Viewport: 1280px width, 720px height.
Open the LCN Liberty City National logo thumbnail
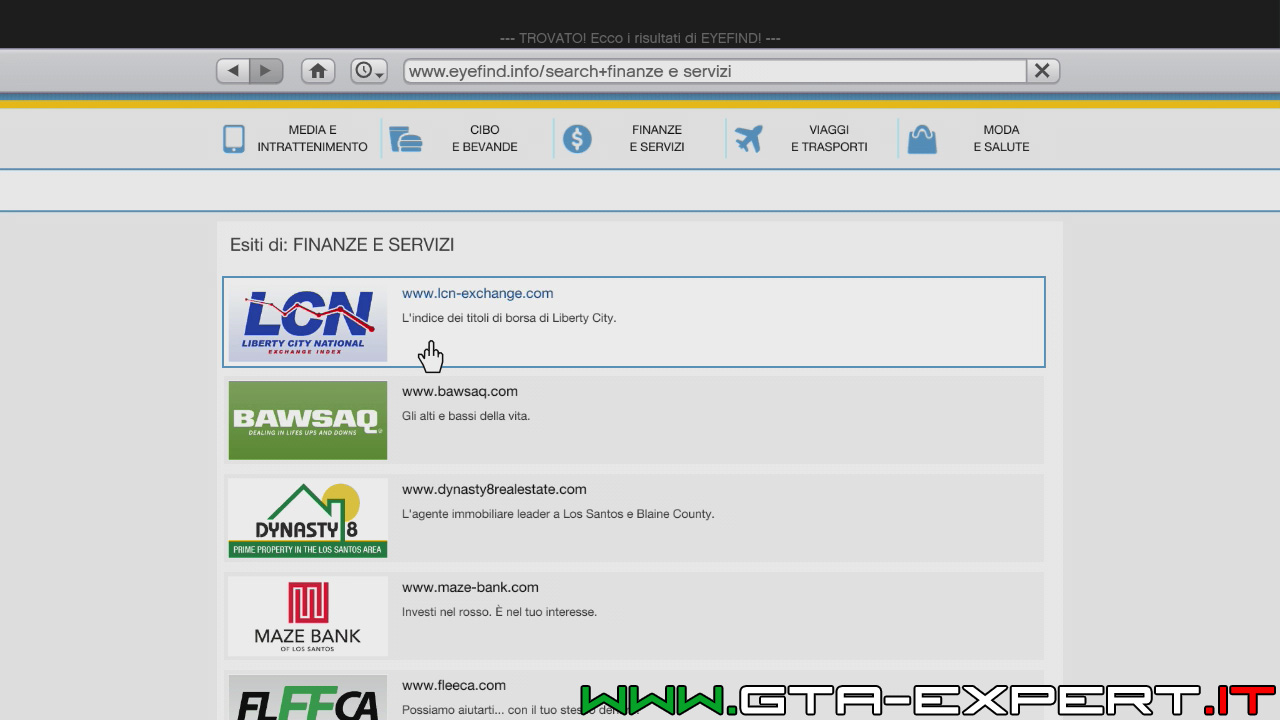[308, 322]
